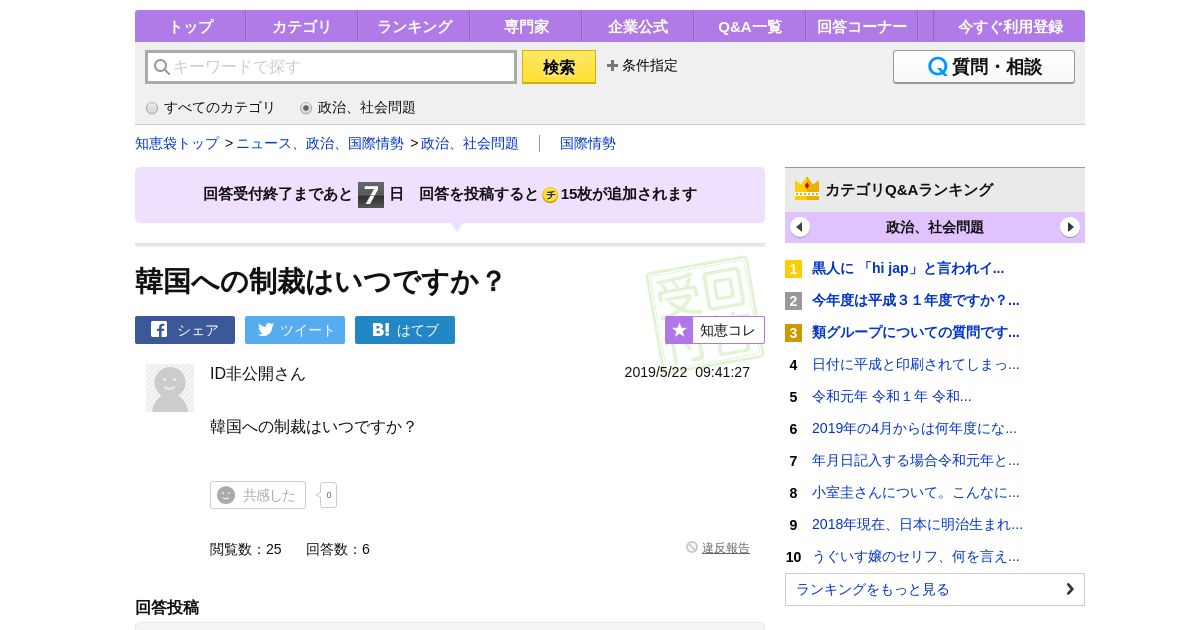Click the 共感した count bubble
Screen dimensions: 1200x630
pyautogui.click(x=328, y=495)
